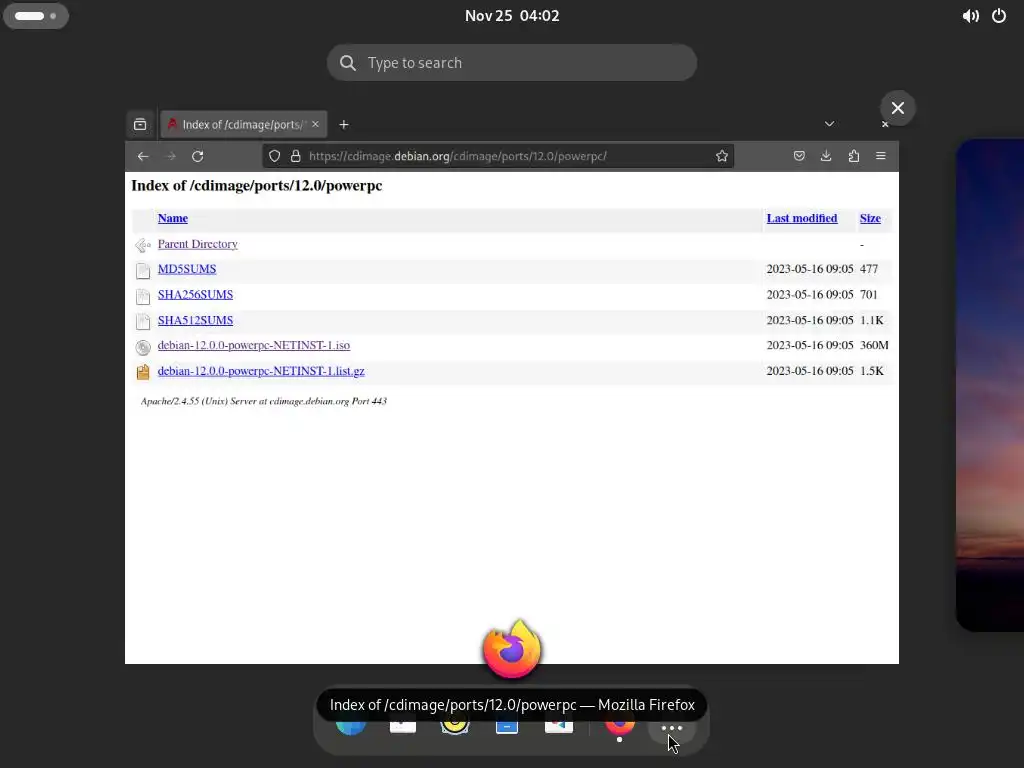Click the document icon beside SHA512SUMS
The image size is (1024, 768).
pos(143,321)
